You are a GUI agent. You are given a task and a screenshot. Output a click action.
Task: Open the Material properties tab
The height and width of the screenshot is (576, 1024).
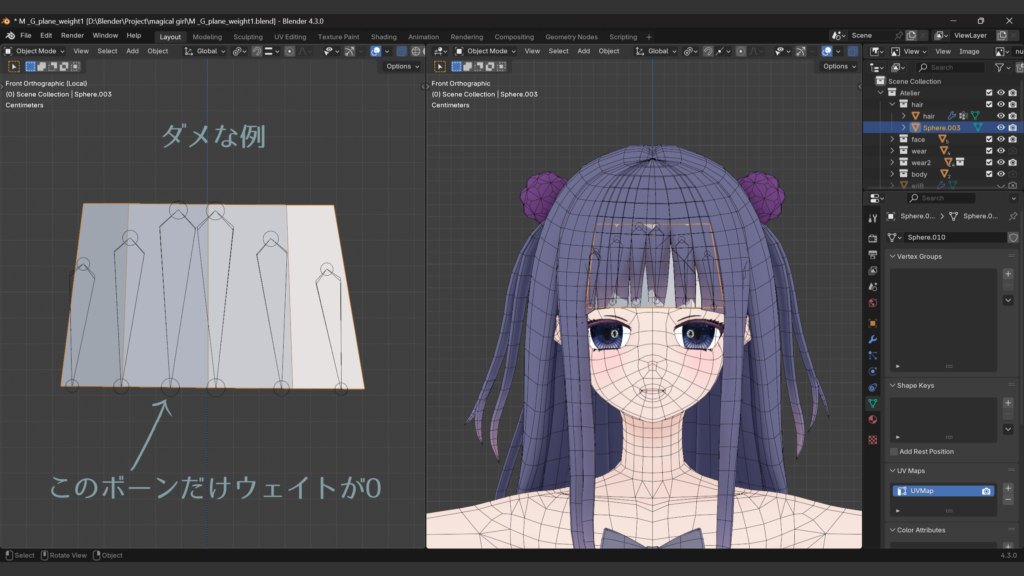point(873,420)
